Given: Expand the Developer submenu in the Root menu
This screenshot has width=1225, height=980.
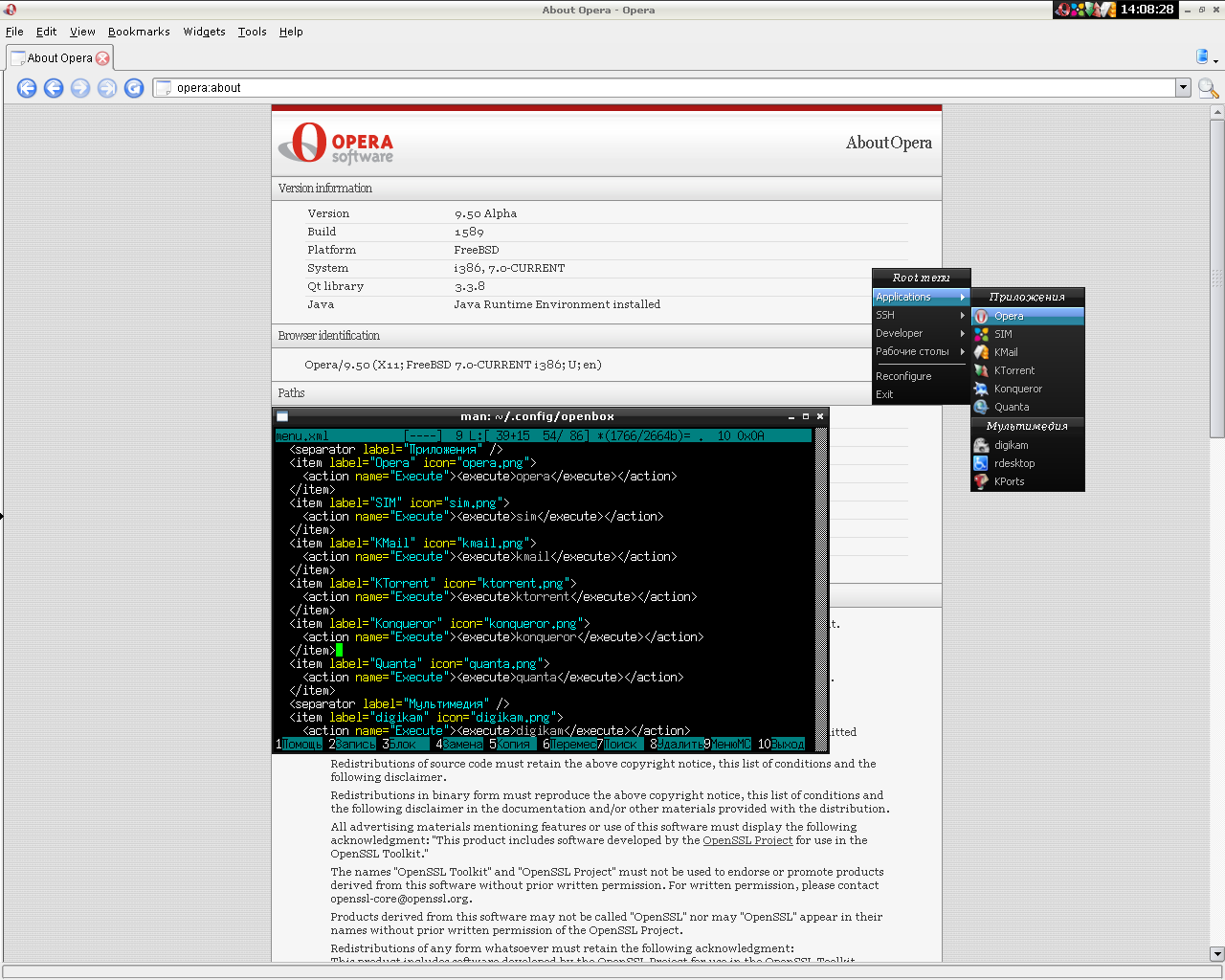Looking at the screenshot, I should [921, 334].
